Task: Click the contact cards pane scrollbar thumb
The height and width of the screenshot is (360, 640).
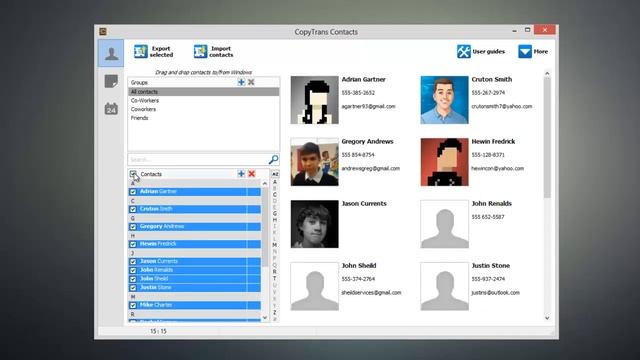Action: point(547,138)
